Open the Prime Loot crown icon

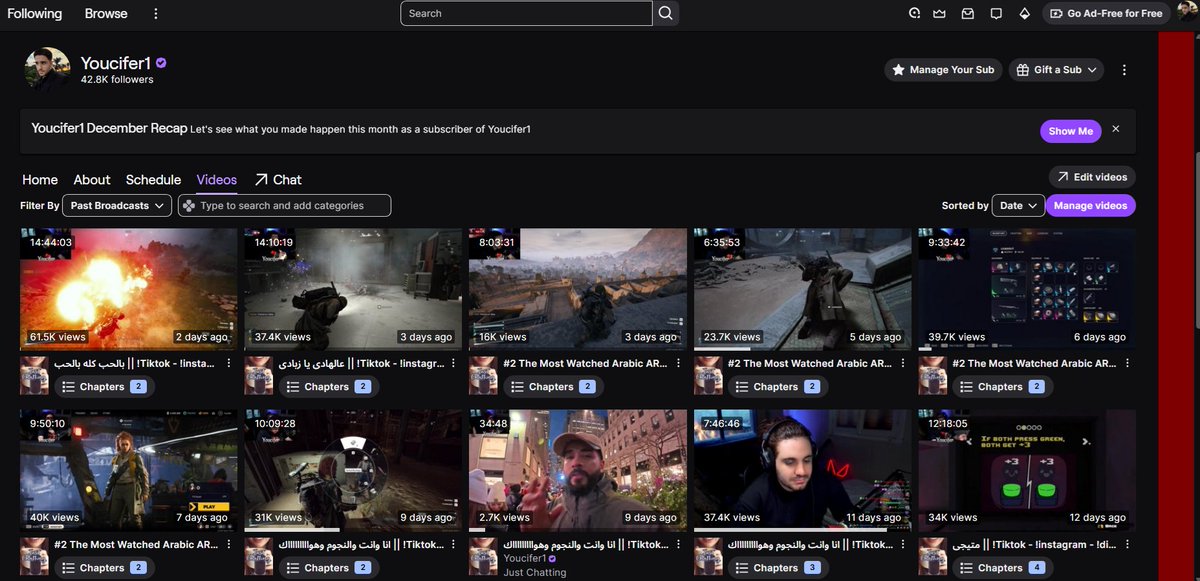(940, 14)
